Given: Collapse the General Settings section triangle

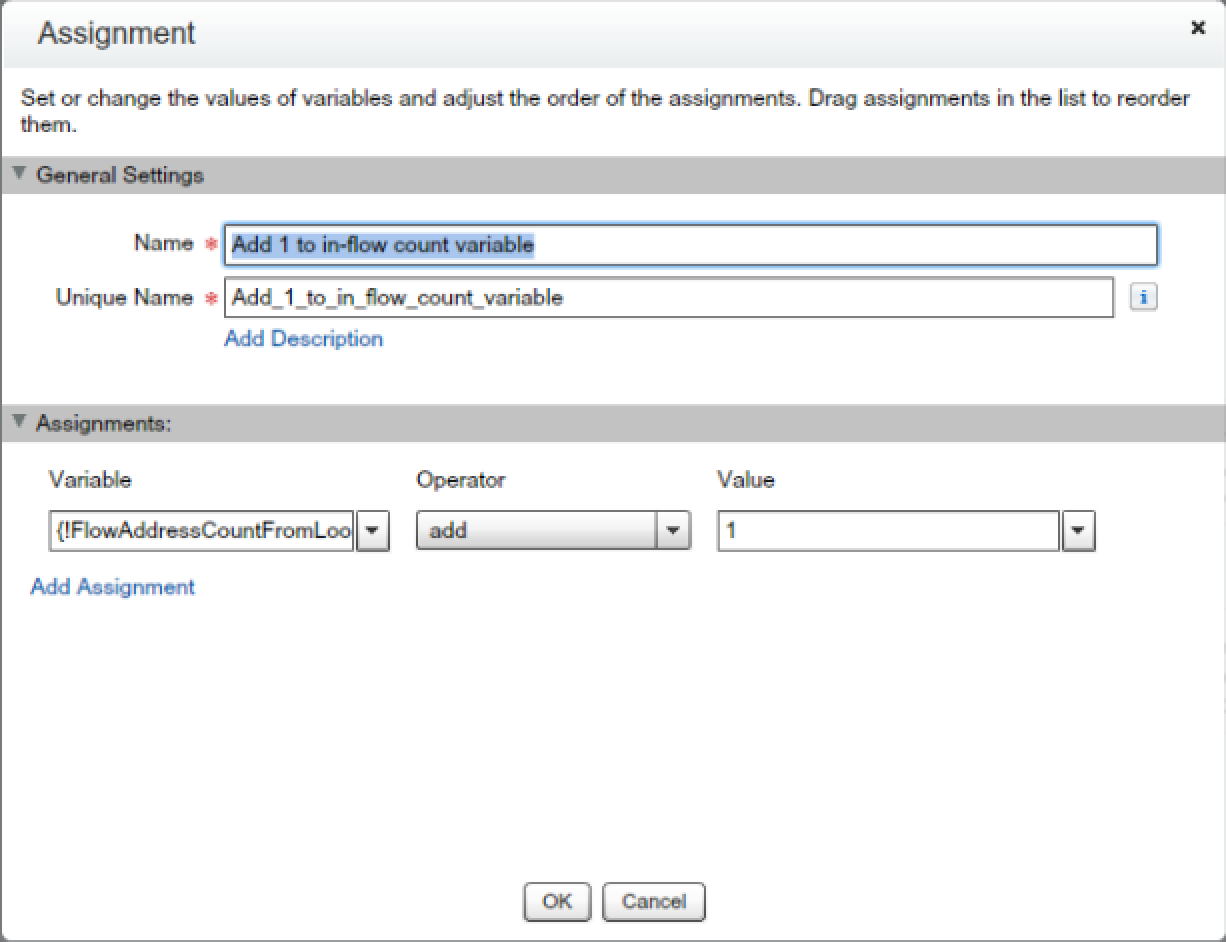Looking at the screenshot, I should (17, 171).
